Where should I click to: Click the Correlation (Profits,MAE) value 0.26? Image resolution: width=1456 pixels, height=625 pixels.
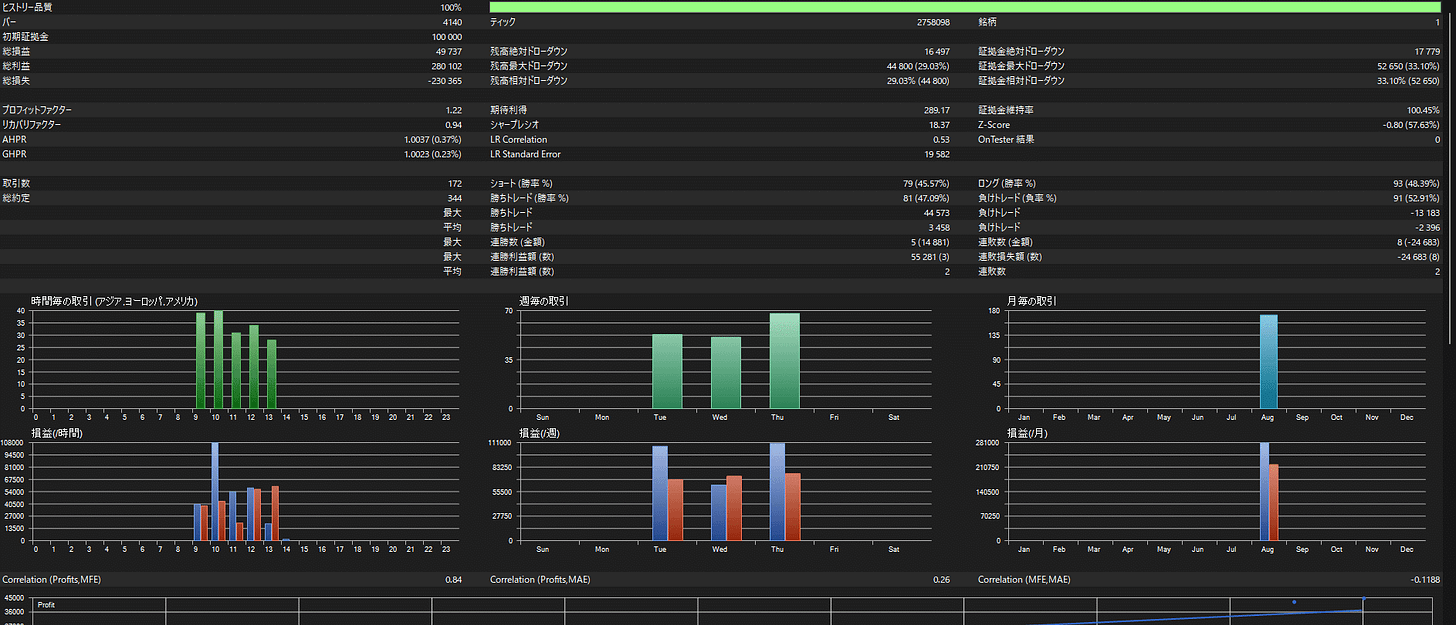tap(942, 579)
